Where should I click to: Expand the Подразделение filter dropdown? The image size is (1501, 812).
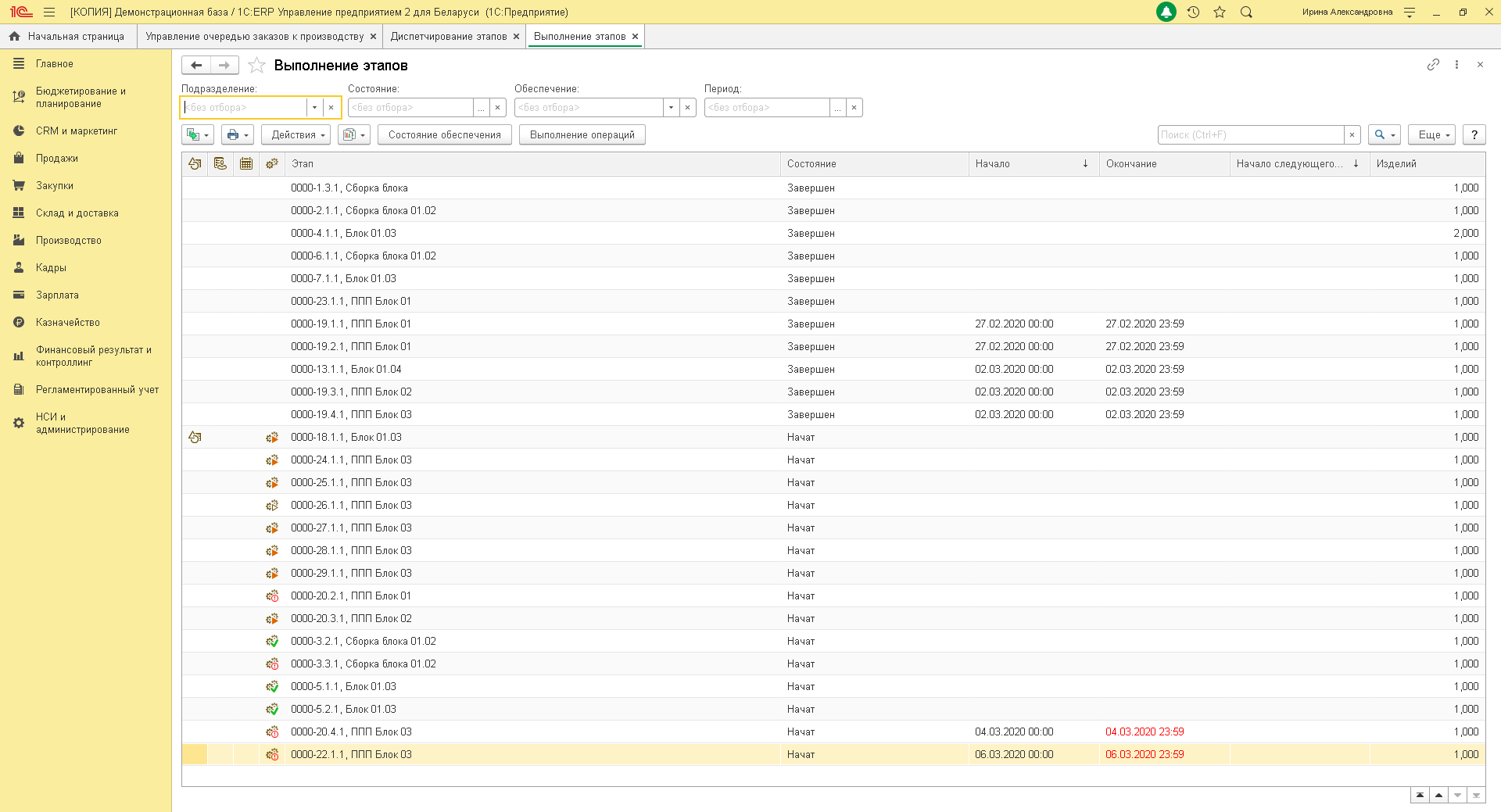(314, 108)
